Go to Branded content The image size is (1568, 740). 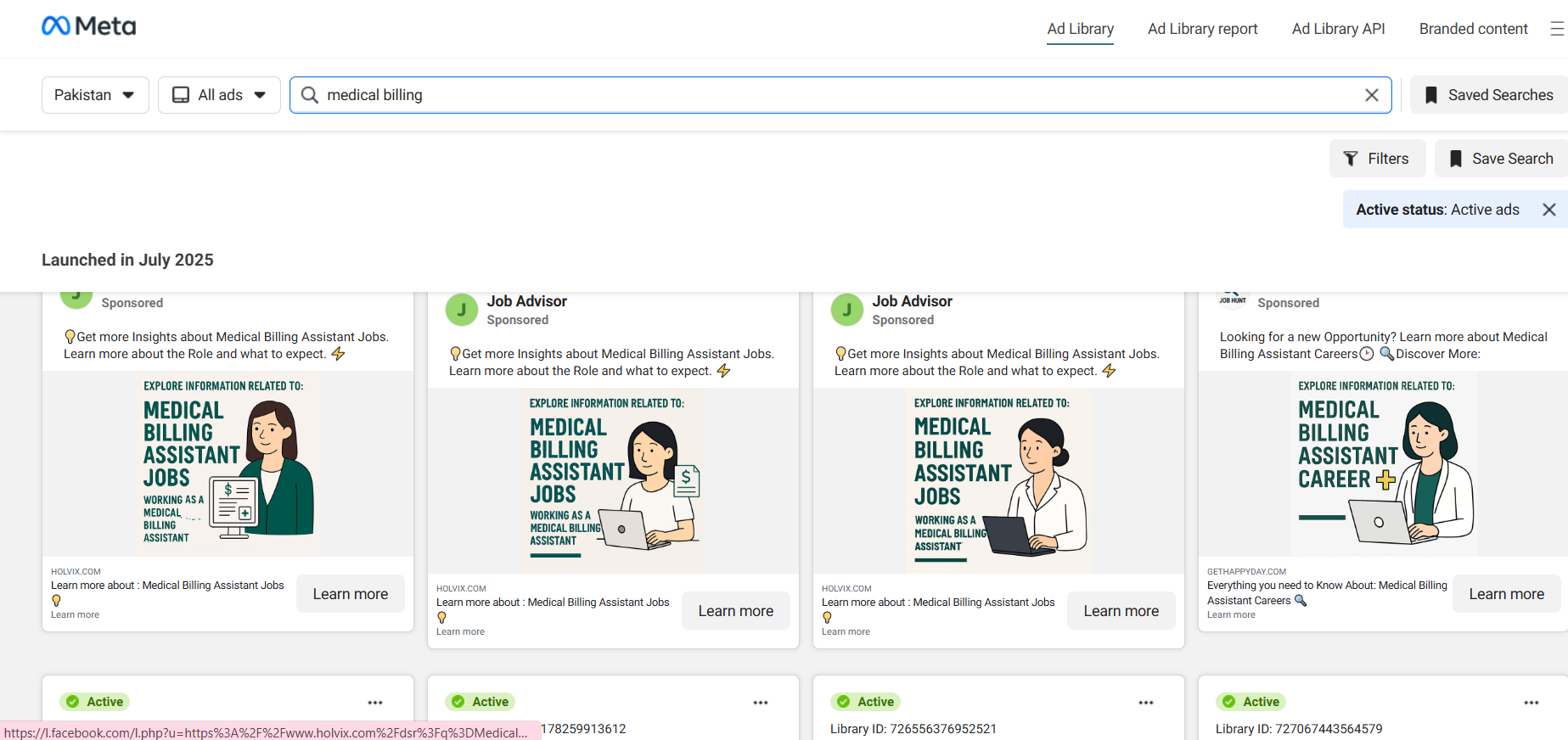(x=1473, y=29)
